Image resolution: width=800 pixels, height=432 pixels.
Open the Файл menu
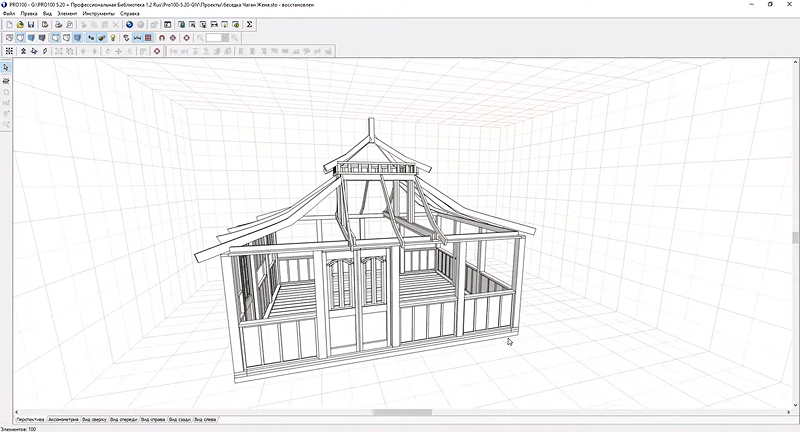coord(9,13)
